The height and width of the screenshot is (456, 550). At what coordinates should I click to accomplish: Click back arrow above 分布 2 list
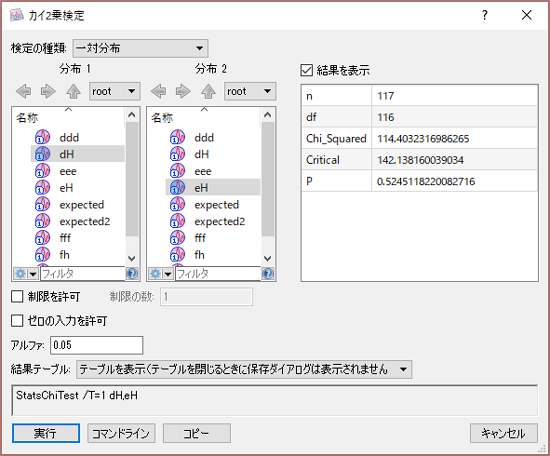click(x=159, y=92)
